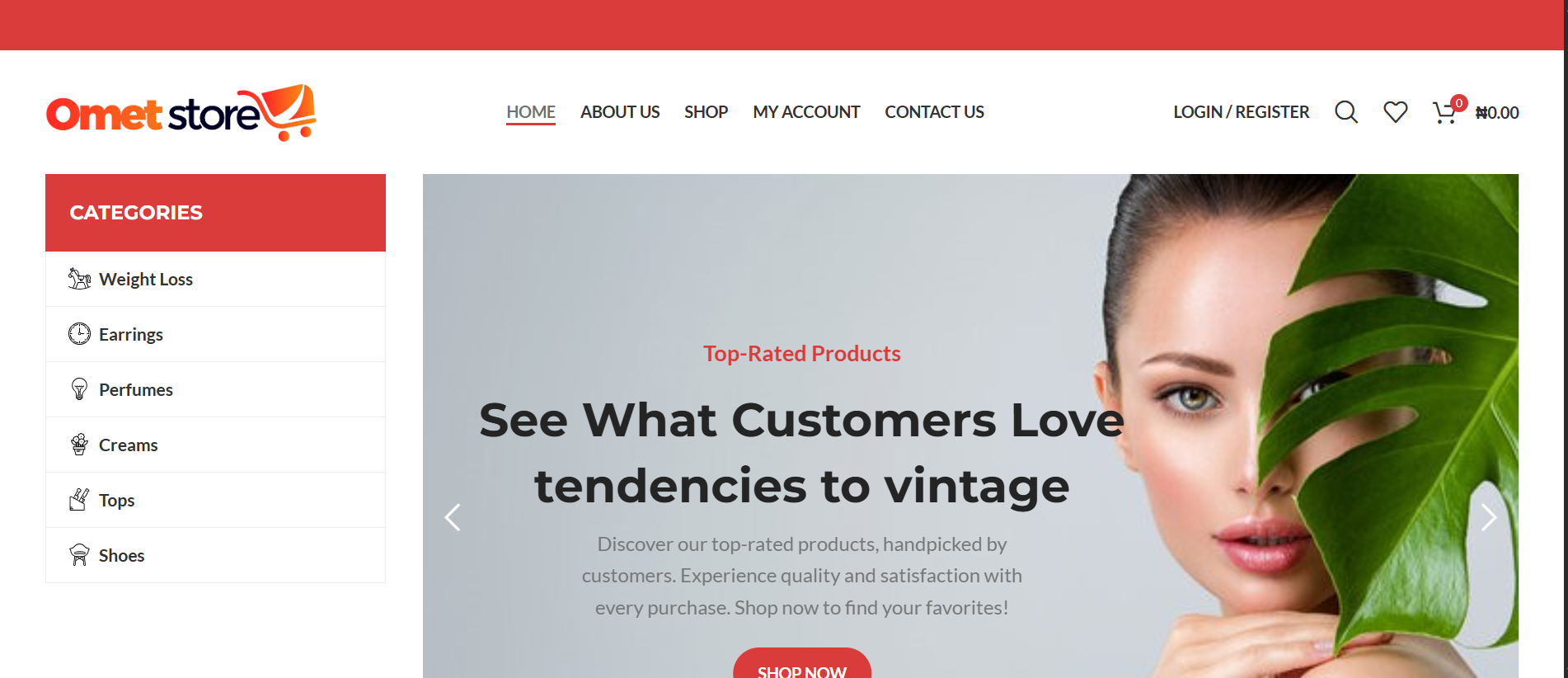Viewport: 1568px width, 678px height.
Task: Open the CATEGORIES header panel
Action: [215, 213]
